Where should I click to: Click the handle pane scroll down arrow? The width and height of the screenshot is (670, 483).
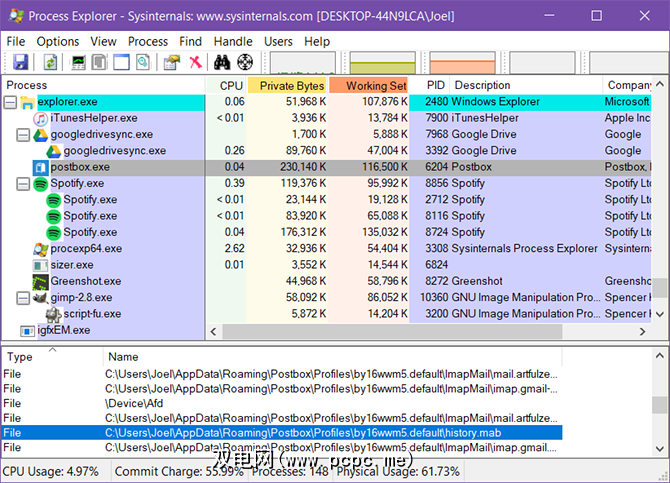pos(660,449)
